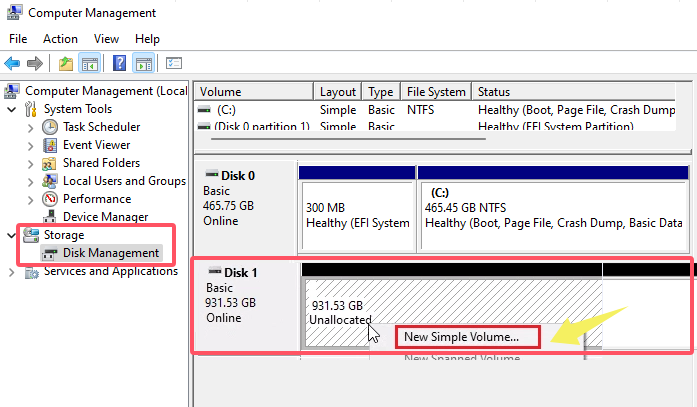Toggle the Show/Hide Action Pane icon
Viewport: 697px width, 407px height.
pyautogui.click(x=143, y=63)
